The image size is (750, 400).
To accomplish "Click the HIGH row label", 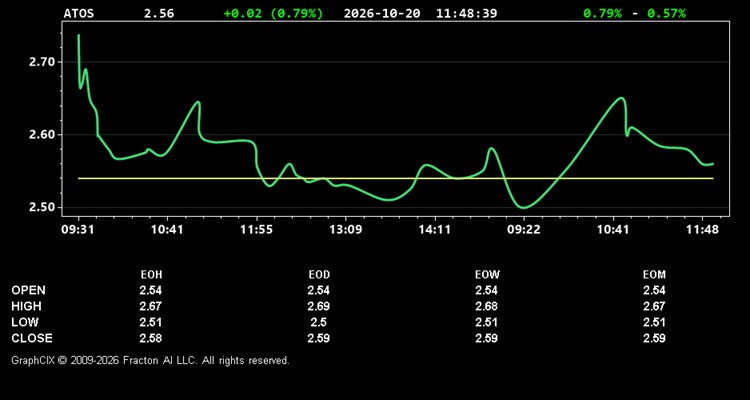I will 26,306.
